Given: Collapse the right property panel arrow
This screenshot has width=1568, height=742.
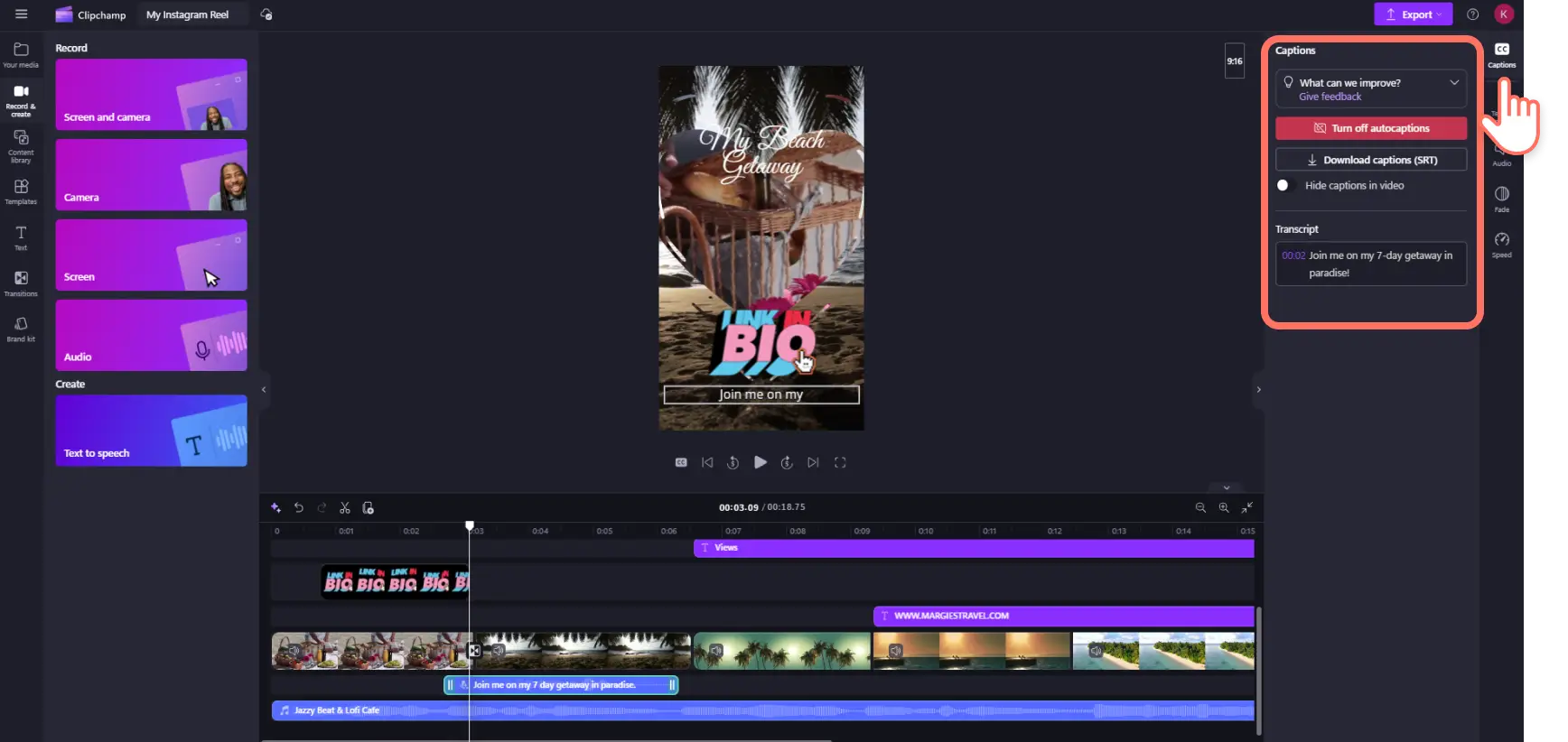Looking at the screenshot, I should point(1258,389).
